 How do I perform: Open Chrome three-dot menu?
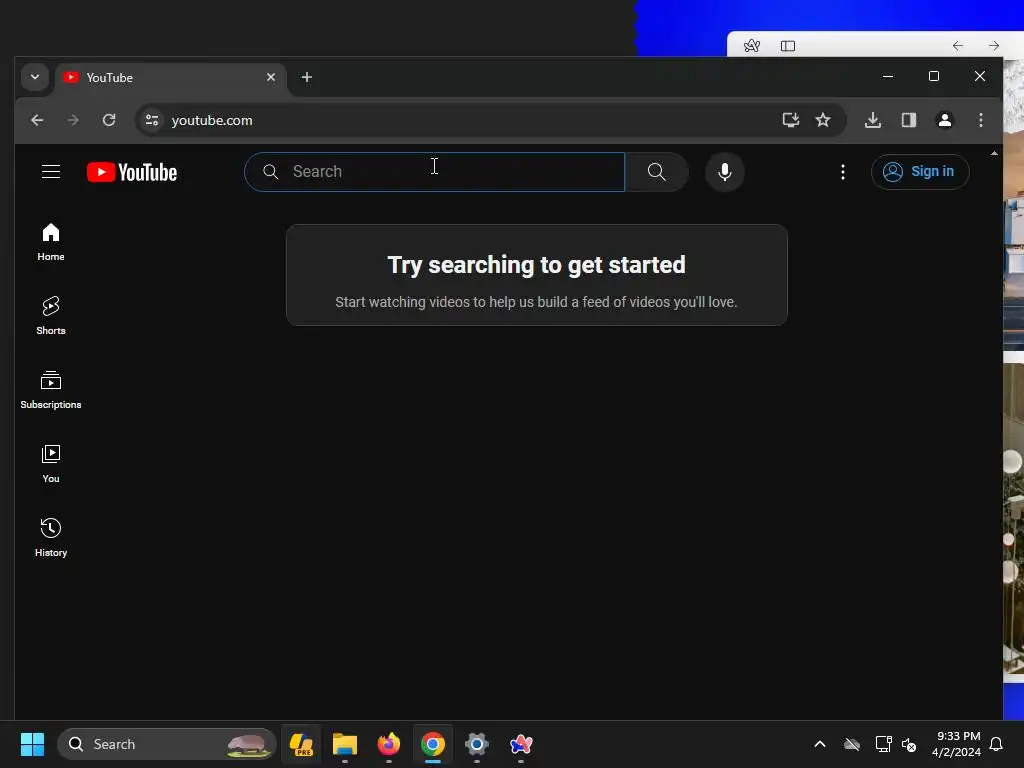click(x=980, y=120)
